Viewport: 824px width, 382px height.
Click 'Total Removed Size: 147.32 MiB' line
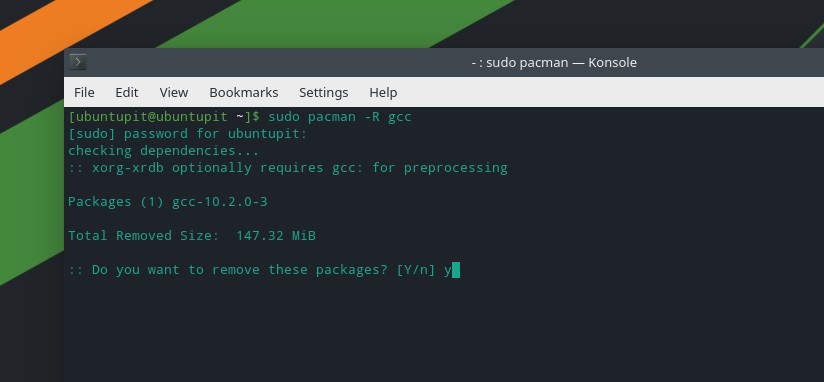192,235
